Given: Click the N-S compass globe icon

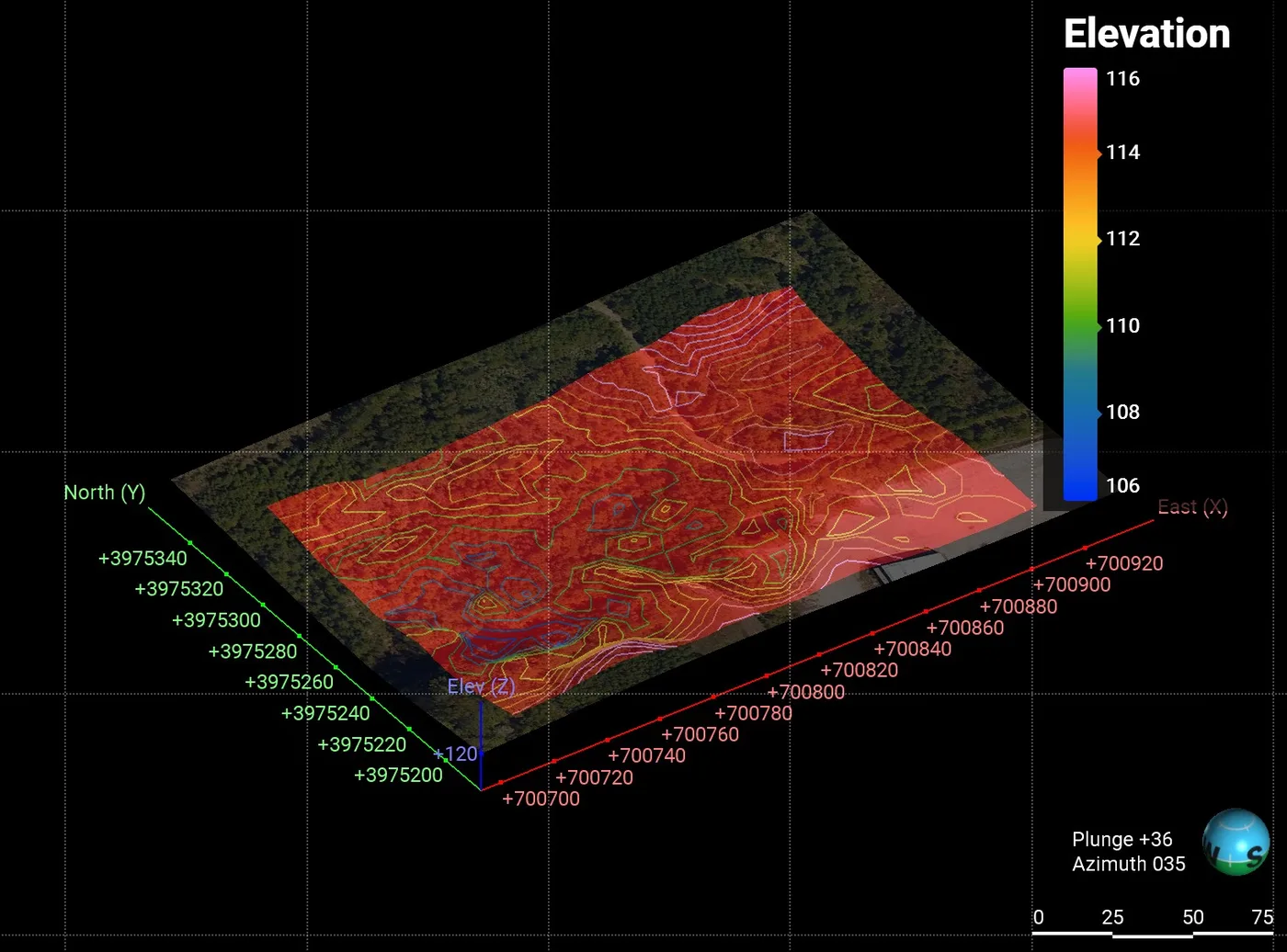Looking at the screenshot, I should [x=1236, y=842].
